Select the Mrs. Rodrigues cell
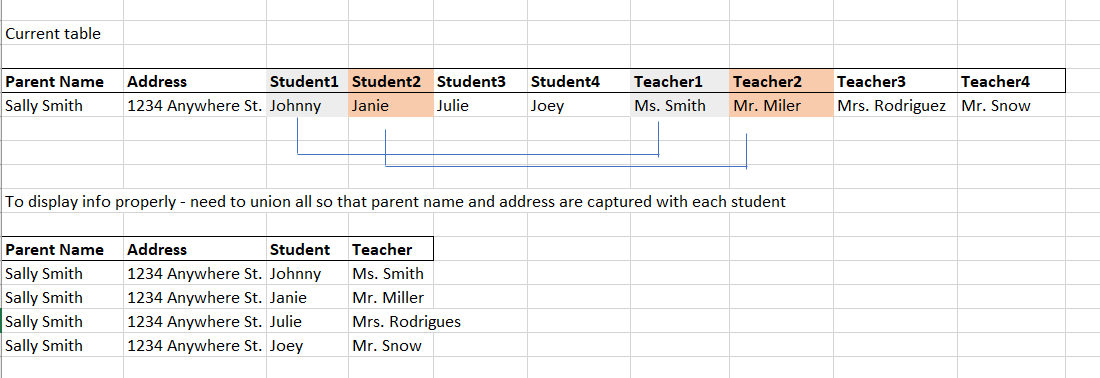Screen dimensions: 1100x378 click(406, 321)
